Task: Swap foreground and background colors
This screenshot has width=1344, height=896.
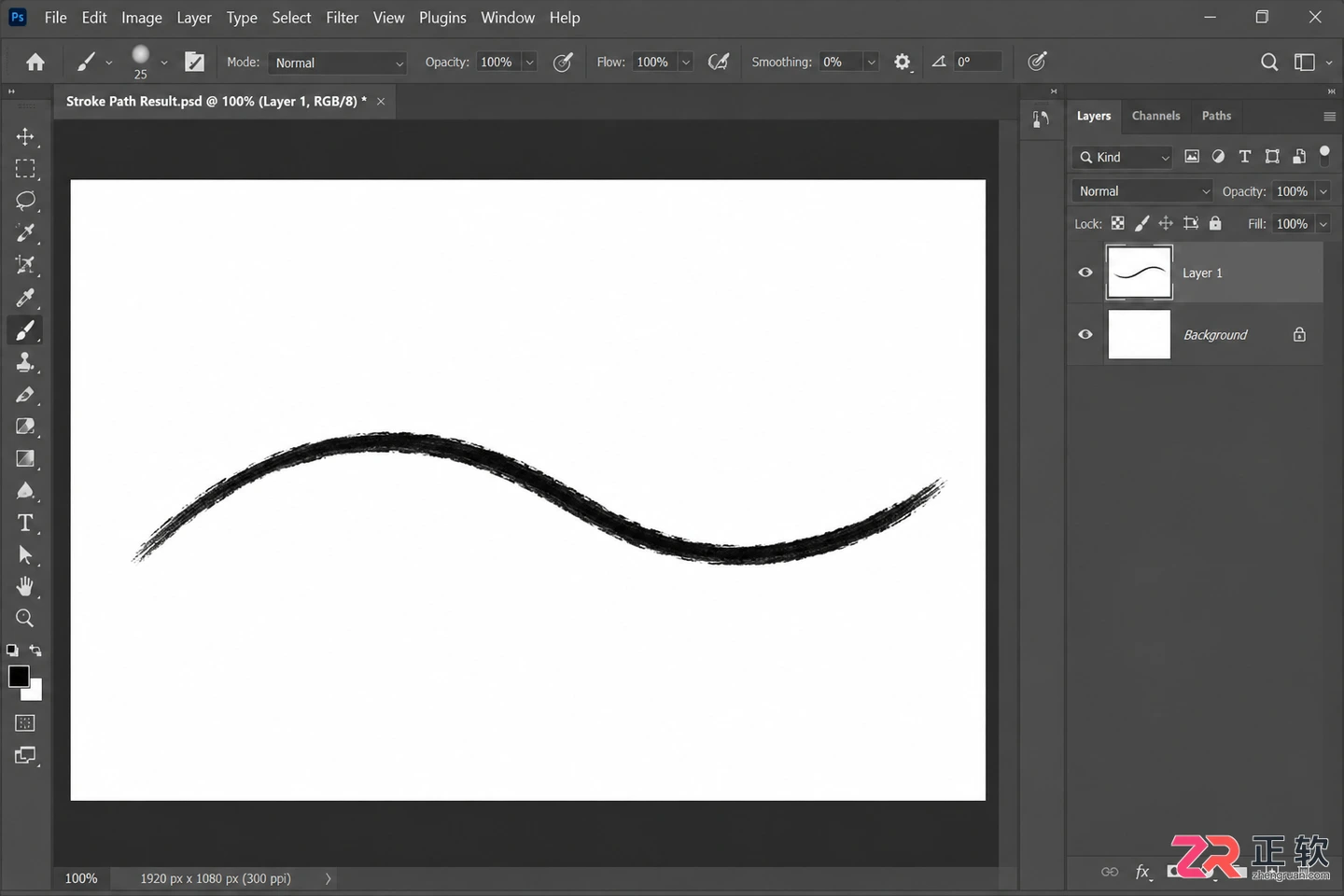Action: [35, 651]
